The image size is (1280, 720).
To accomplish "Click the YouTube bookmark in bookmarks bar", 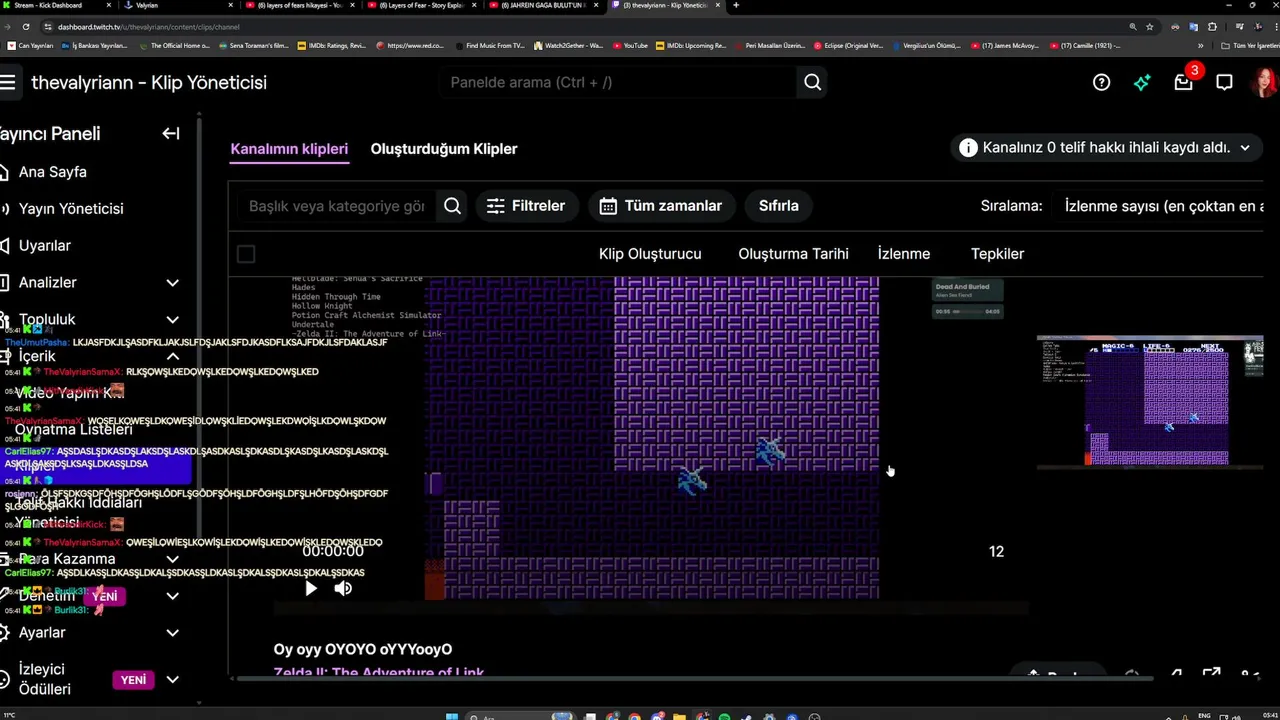I will [630, 46].
